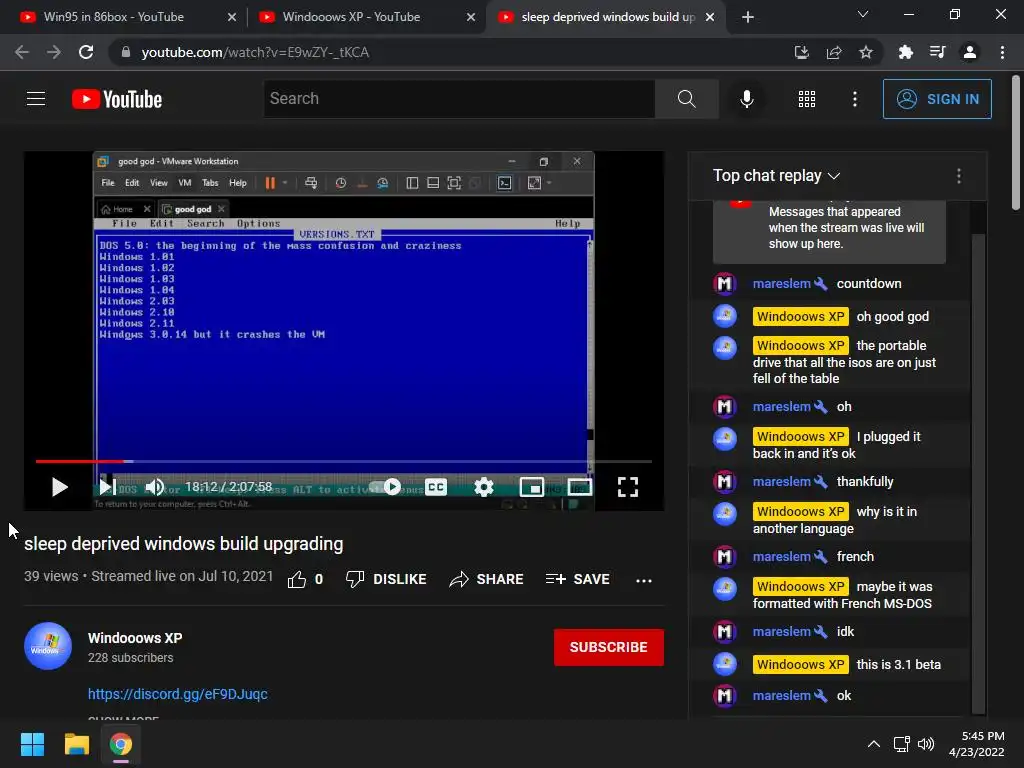Click the DISLIKE button

pyautogui.click(x=386, y=579)
